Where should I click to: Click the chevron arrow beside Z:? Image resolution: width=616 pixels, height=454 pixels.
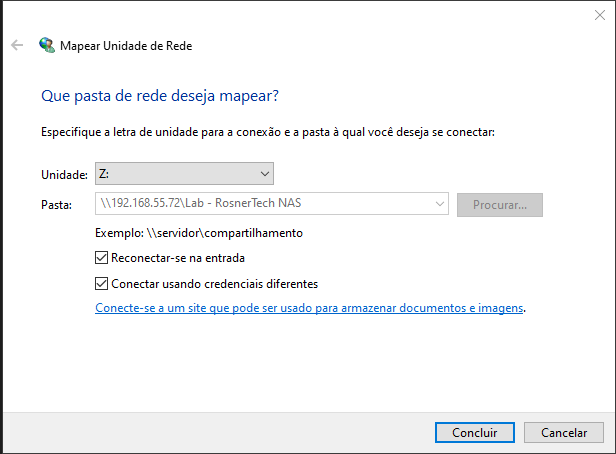[x=265, y=174]
